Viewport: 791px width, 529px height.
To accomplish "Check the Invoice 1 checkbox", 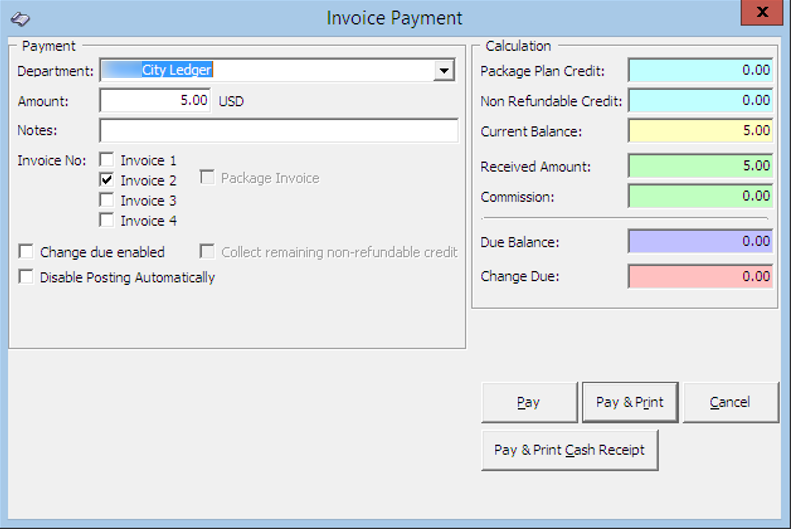I will [107, 160].
